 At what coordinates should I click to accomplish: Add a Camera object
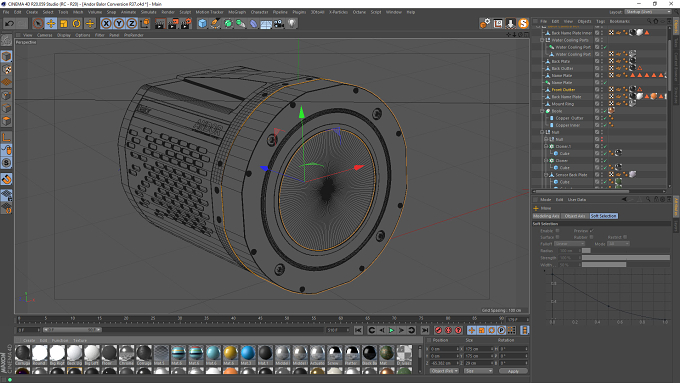pos(279,23)
